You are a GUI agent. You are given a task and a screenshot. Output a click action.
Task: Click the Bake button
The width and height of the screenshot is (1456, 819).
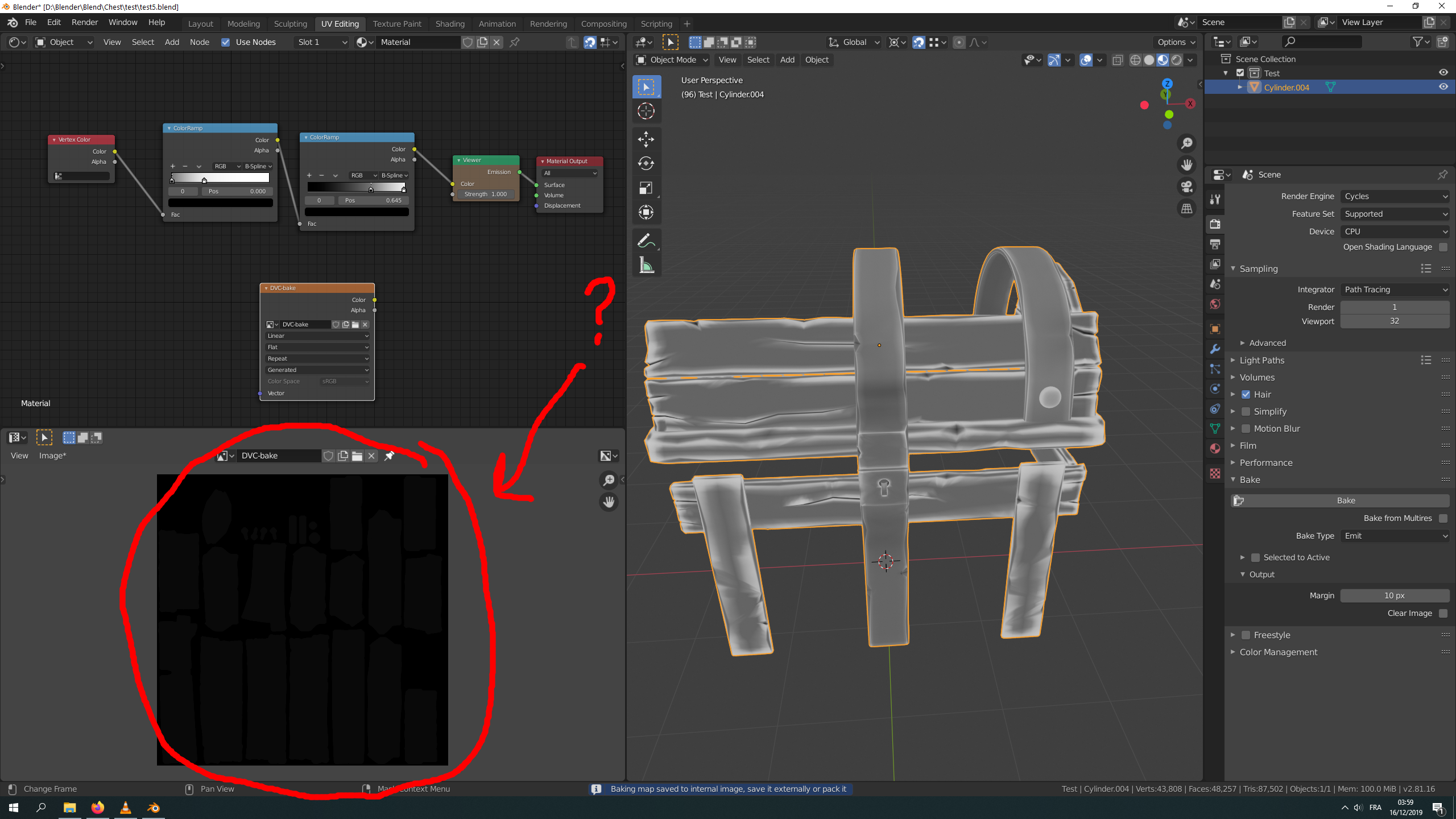click(1345, 500)
